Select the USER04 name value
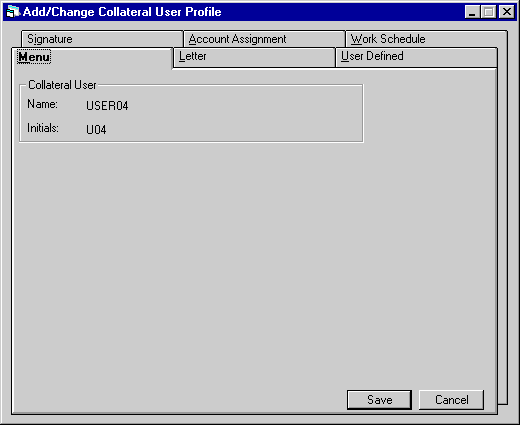The width and height of the screenshot is (520, 425). [107, 106]
